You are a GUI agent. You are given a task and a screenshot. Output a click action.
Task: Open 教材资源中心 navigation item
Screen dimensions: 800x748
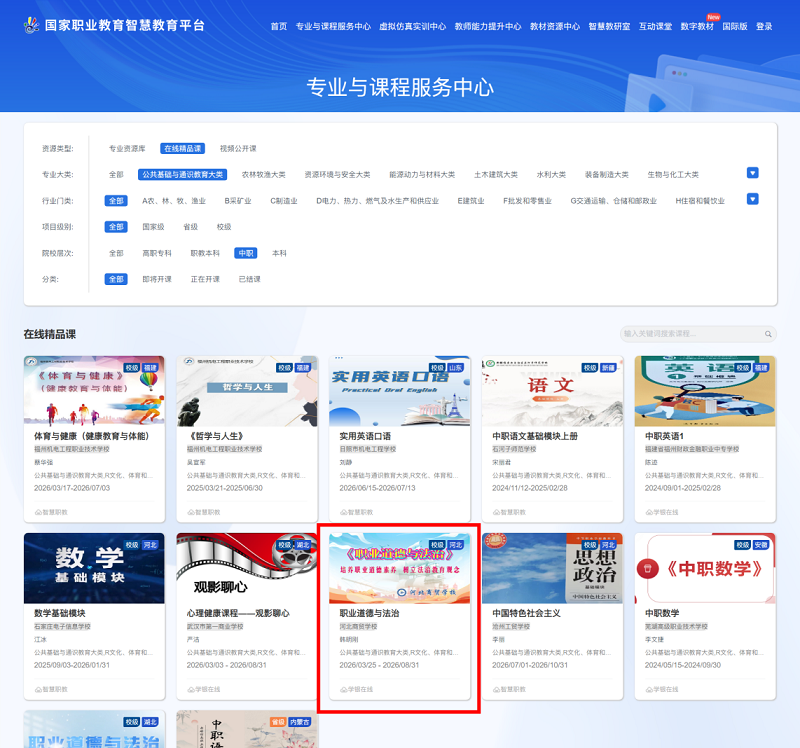pos(555,27)
